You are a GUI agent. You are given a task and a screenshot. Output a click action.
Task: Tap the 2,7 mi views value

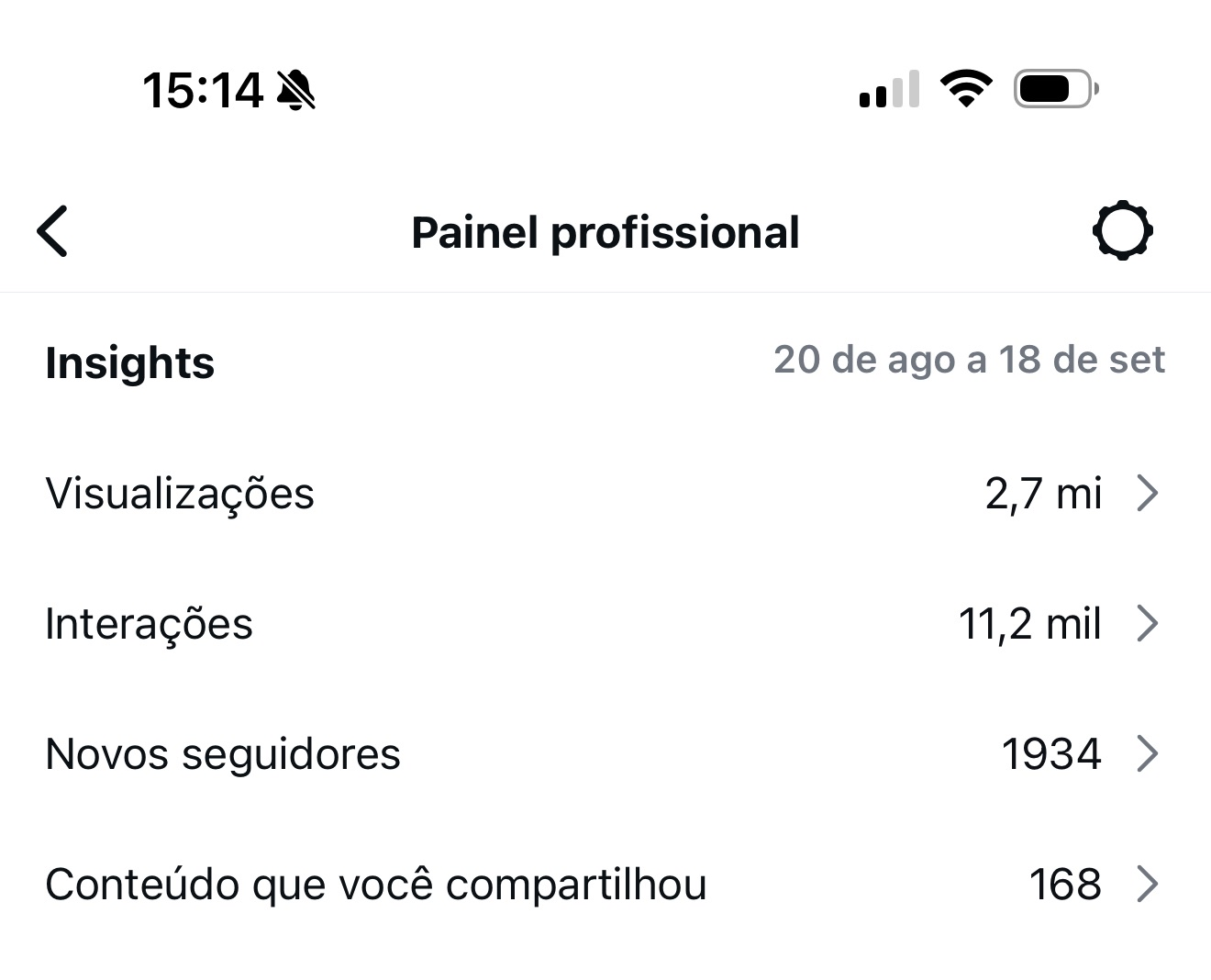click(1043, 494)
